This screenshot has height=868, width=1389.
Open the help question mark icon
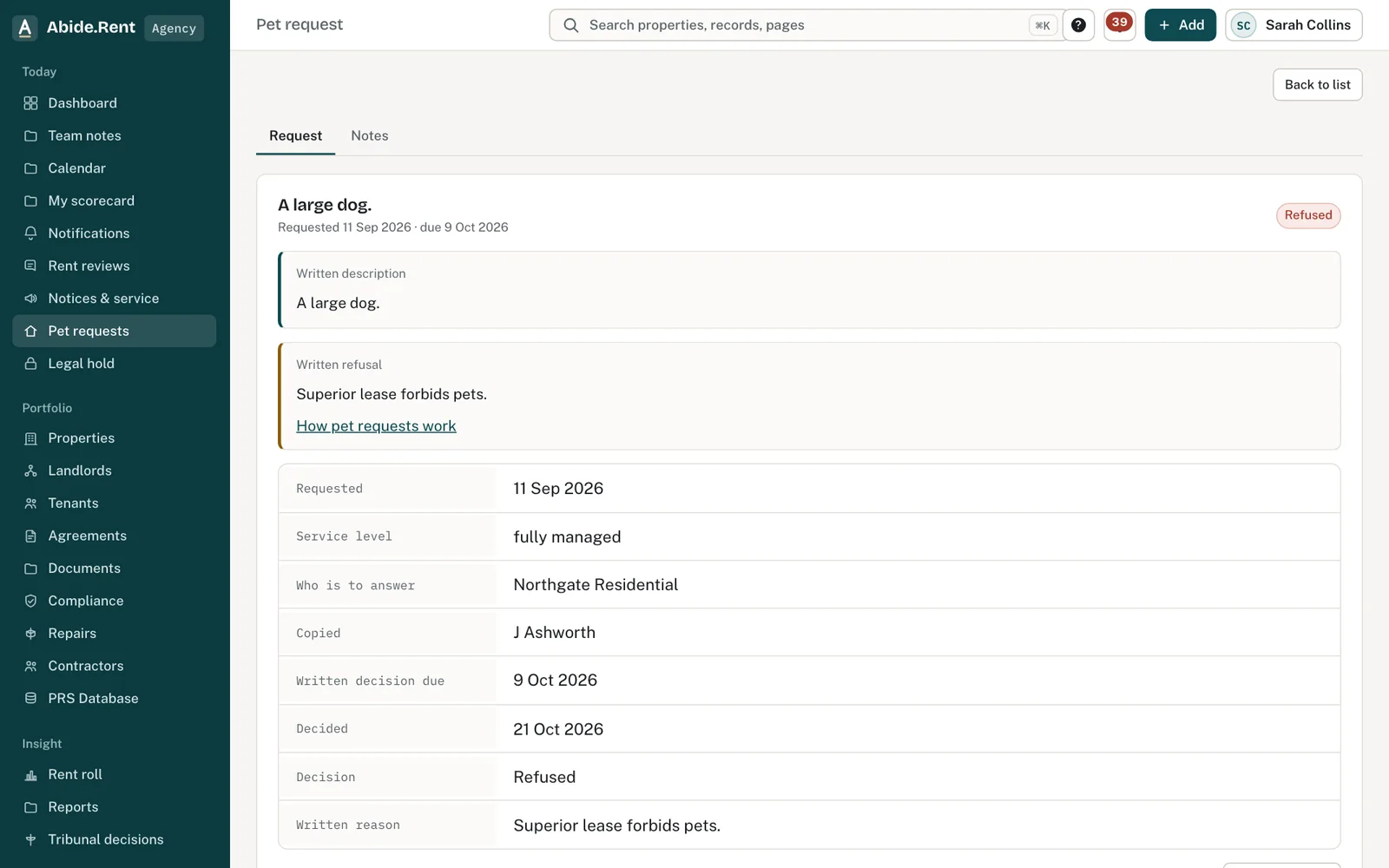pyautogui.click(x=1078, y=25)
